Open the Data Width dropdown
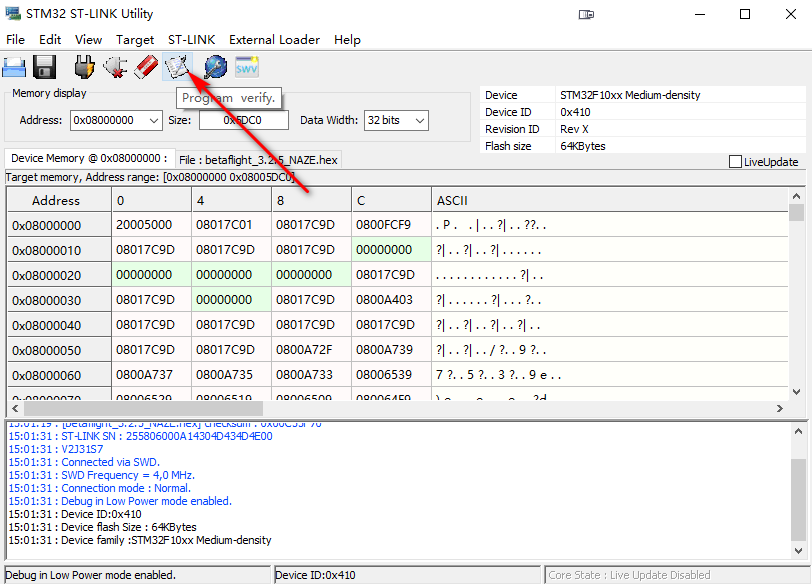812x584 pixels. click(419, 120)
